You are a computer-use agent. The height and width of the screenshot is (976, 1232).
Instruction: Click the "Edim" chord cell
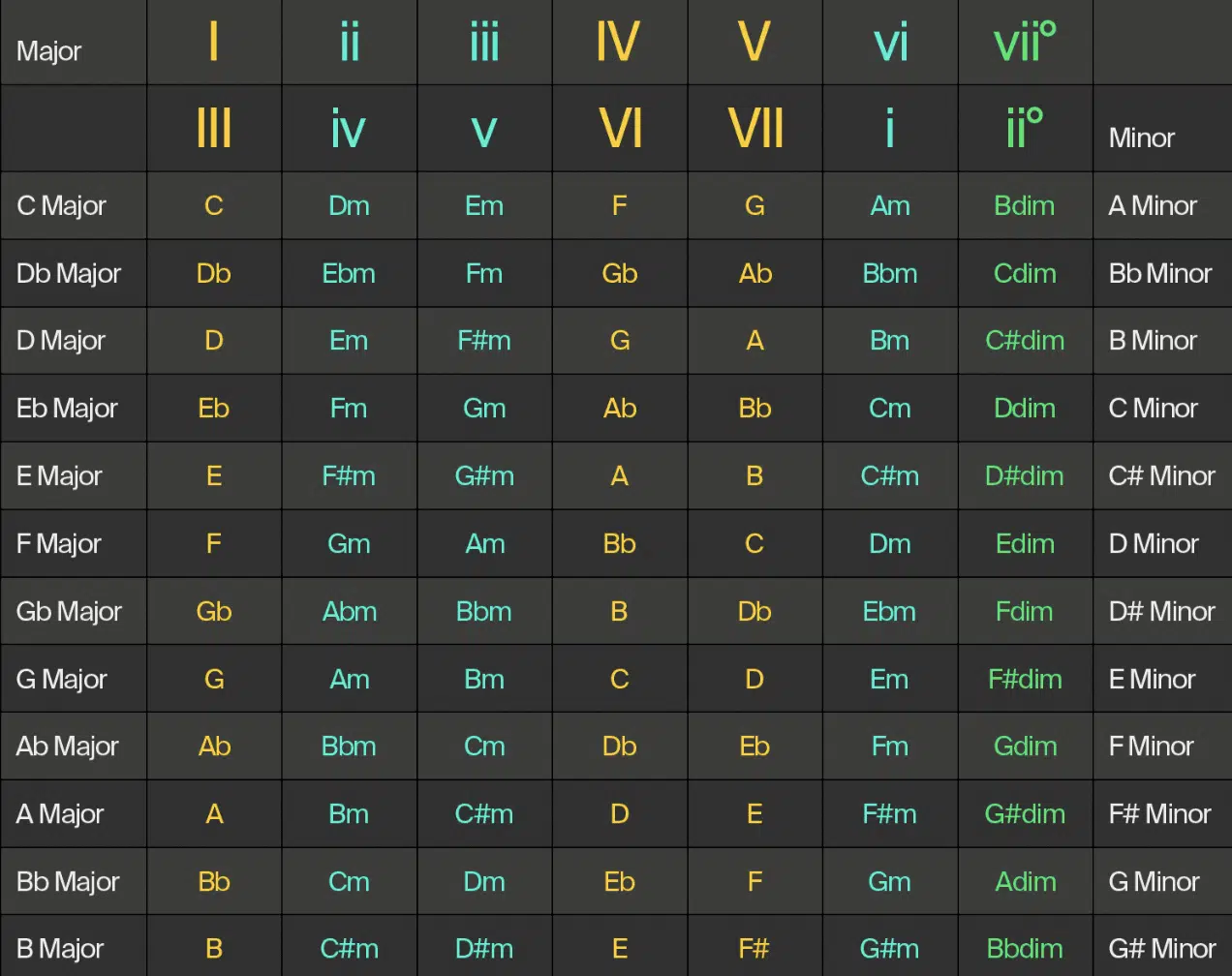(1025, 544)
